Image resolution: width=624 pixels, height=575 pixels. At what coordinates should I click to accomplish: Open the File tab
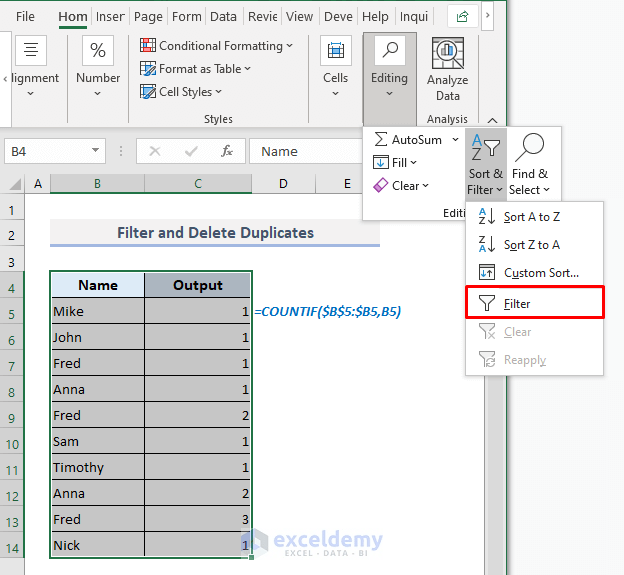click(x=25, y=17)
